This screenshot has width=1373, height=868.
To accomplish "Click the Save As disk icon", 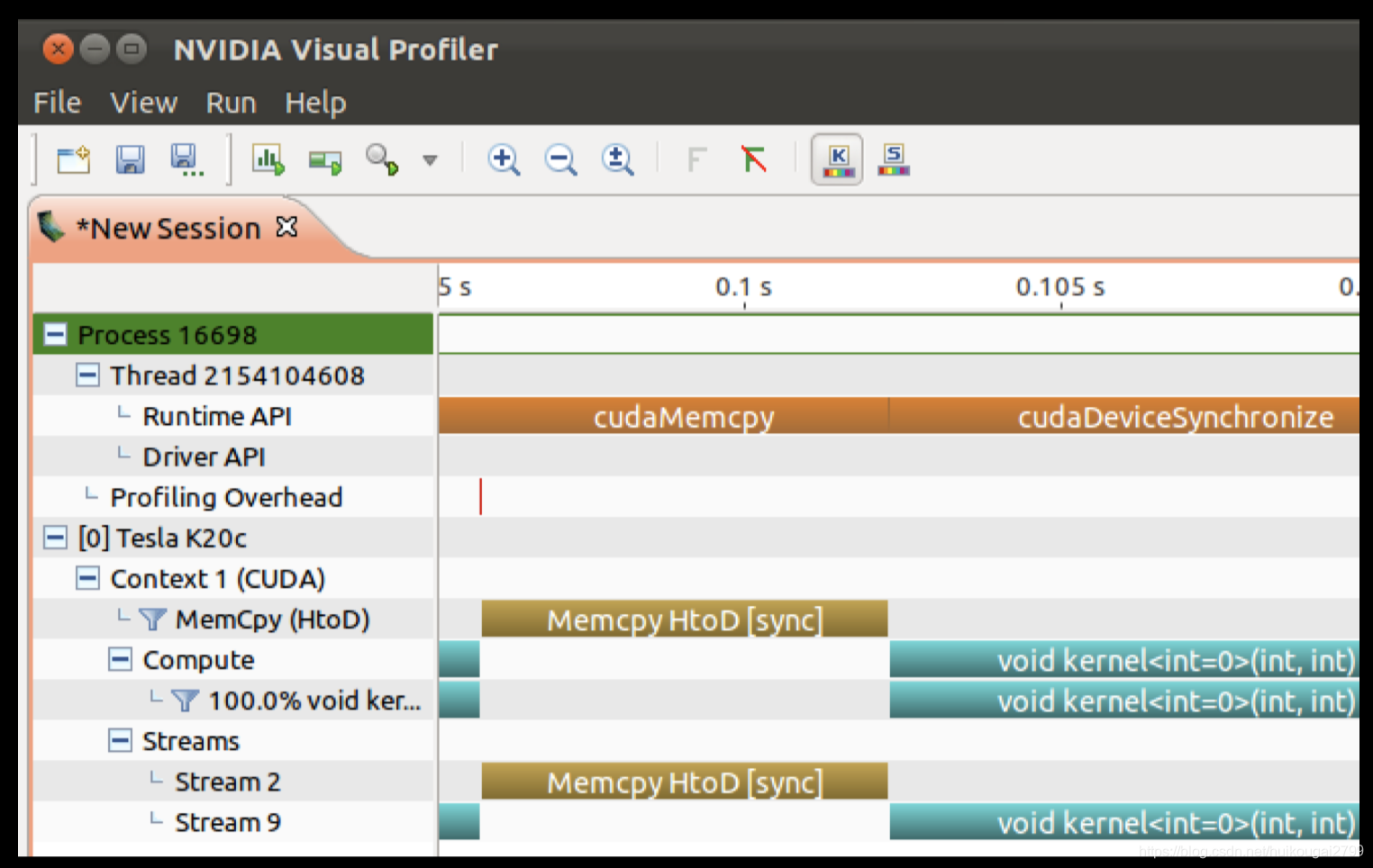I will [186, 160].
